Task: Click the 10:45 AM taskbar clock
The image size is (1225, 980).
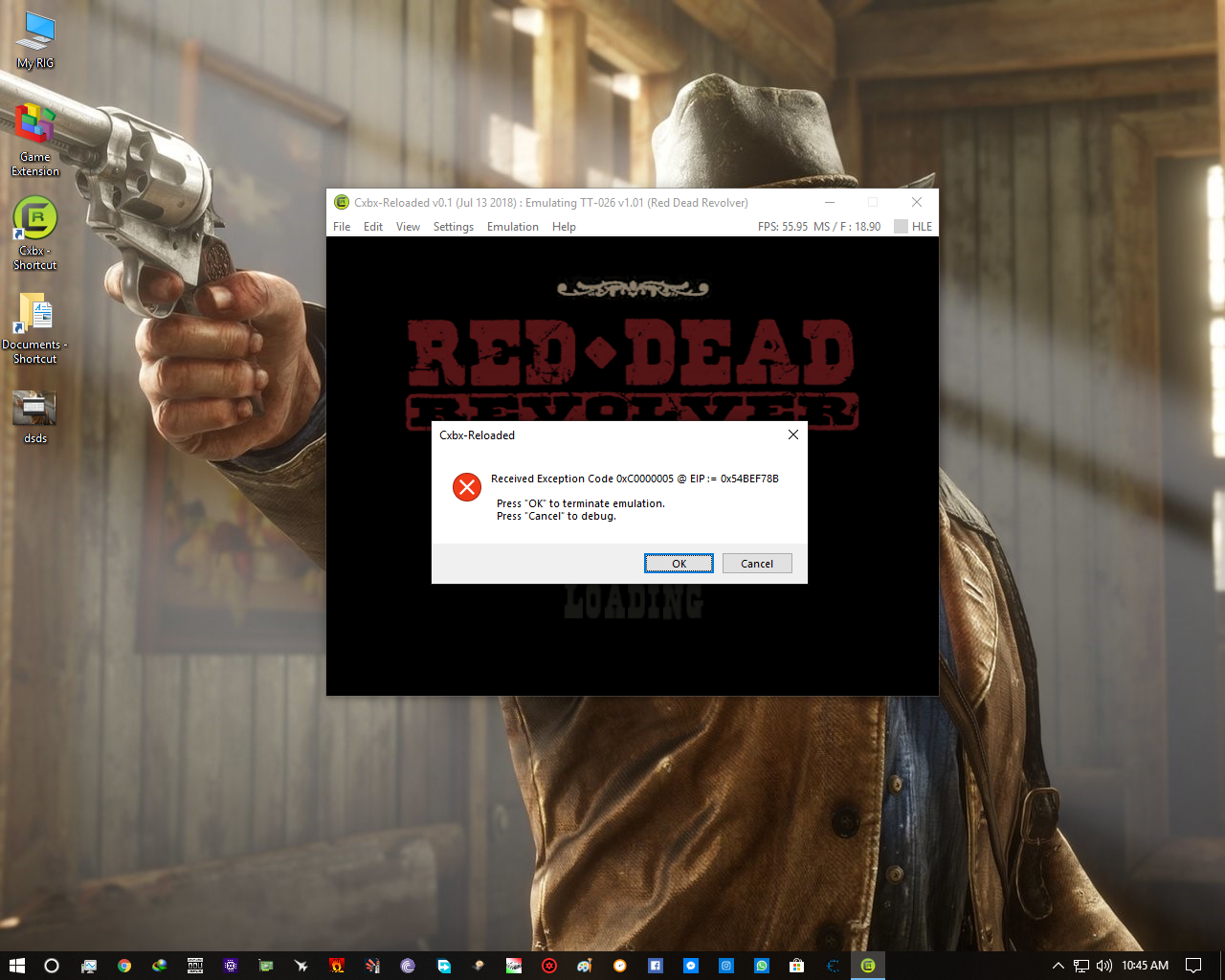Action: coord(1145,966)
